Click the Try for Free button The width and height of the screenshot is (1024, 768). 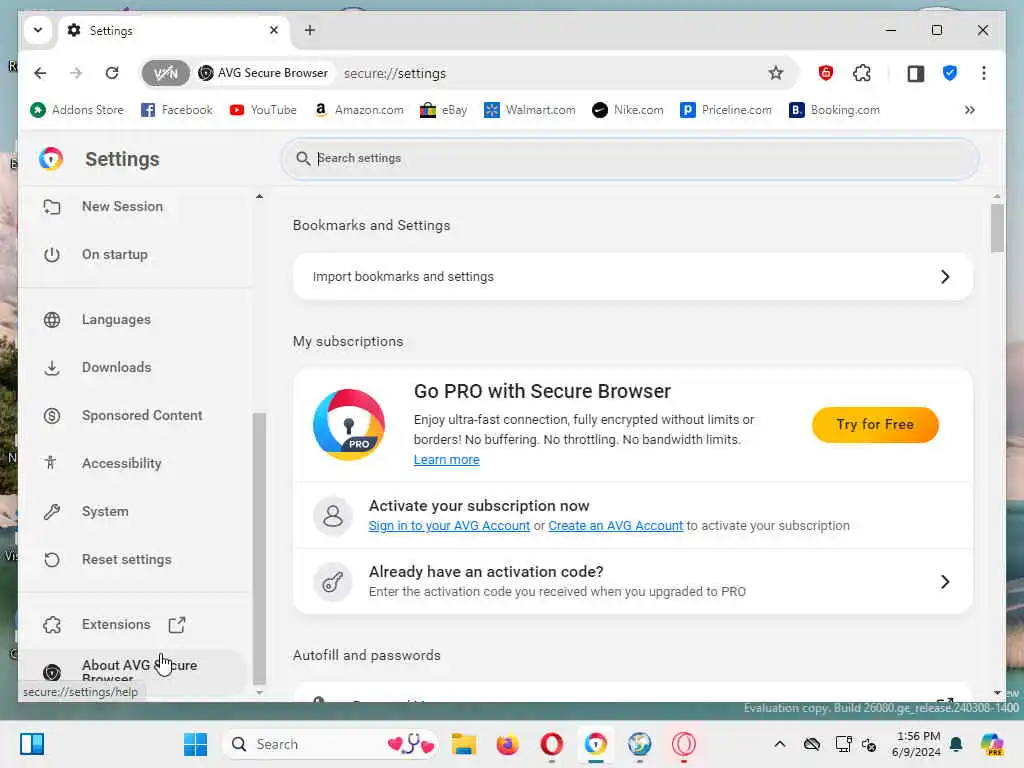(x=875, y=424)
